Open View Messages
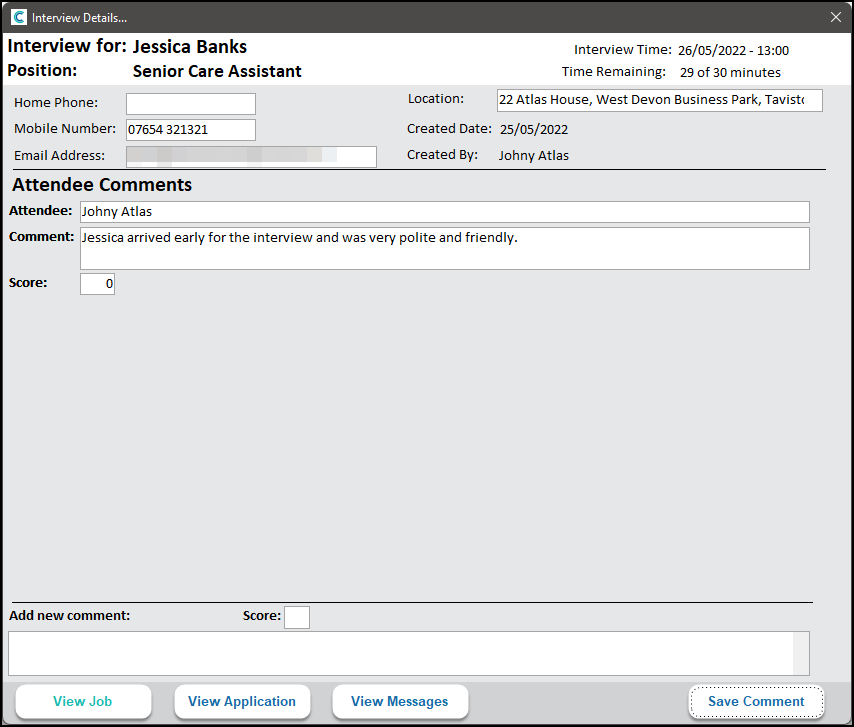The image size is (854, 727). pos(399,702)
